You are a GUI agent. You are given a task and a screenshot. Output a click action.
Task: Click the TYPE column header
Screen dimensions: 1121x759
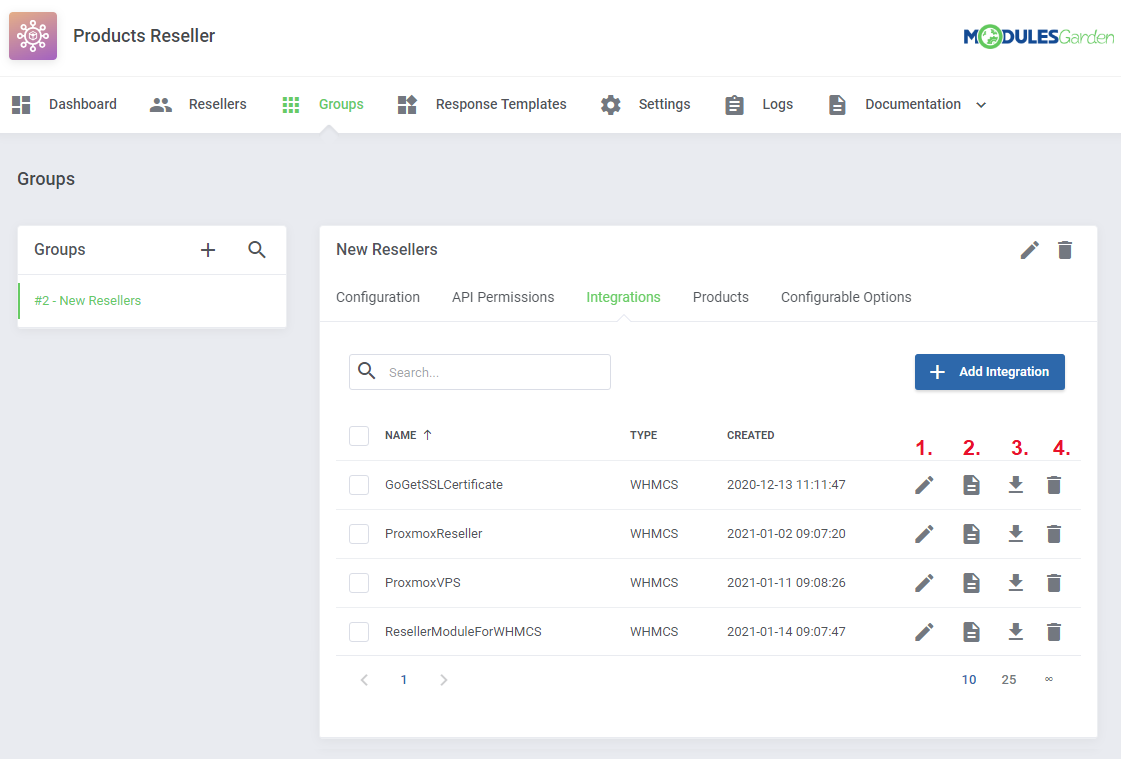pos(643,435)
